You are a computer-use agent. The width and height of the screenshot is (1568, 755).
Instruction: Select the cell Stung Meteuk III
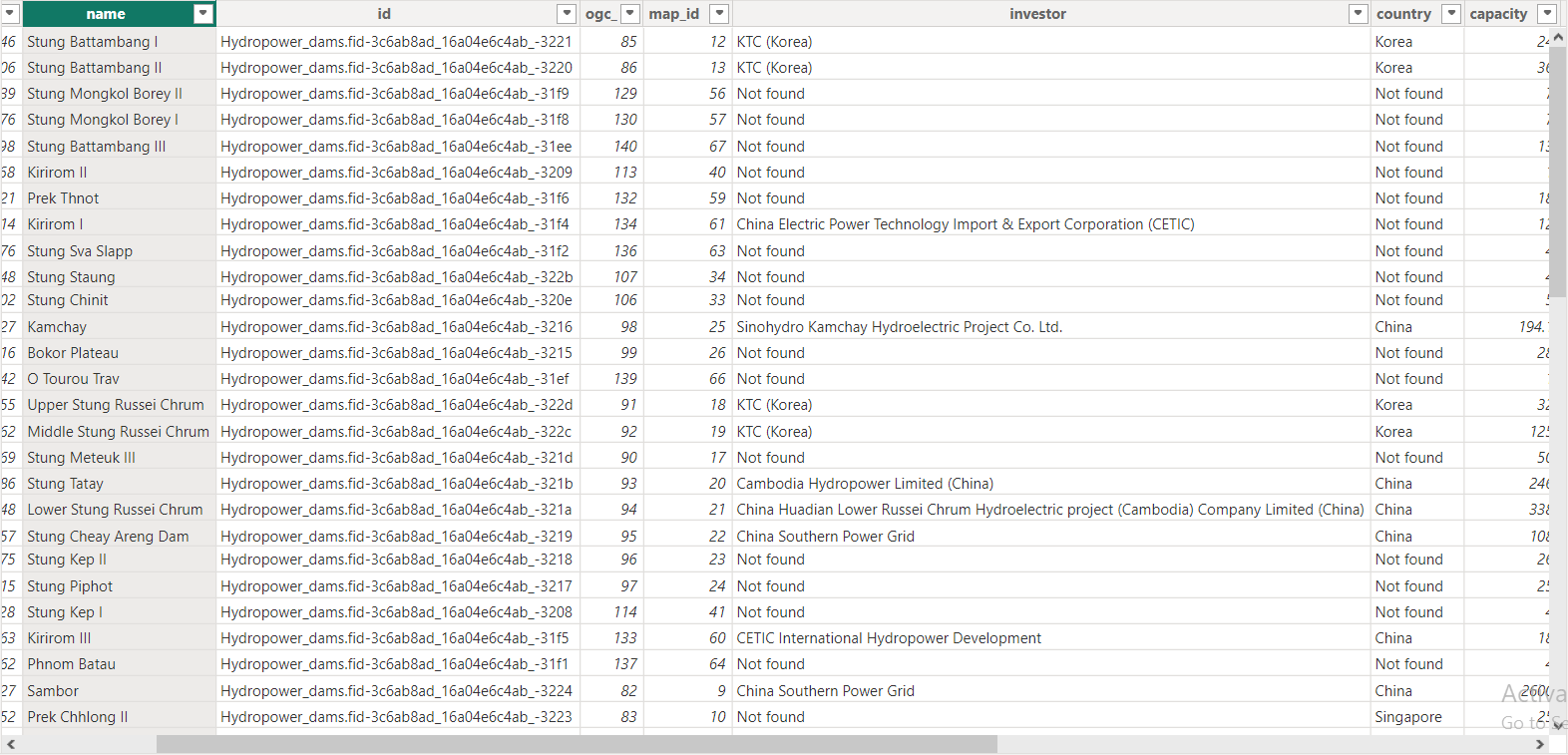click(x=119, y=458)
